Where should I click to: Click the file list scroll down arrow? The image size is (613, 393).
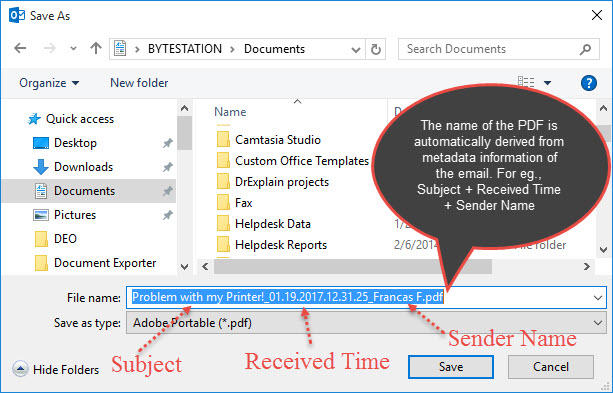(x=603, y=249)
